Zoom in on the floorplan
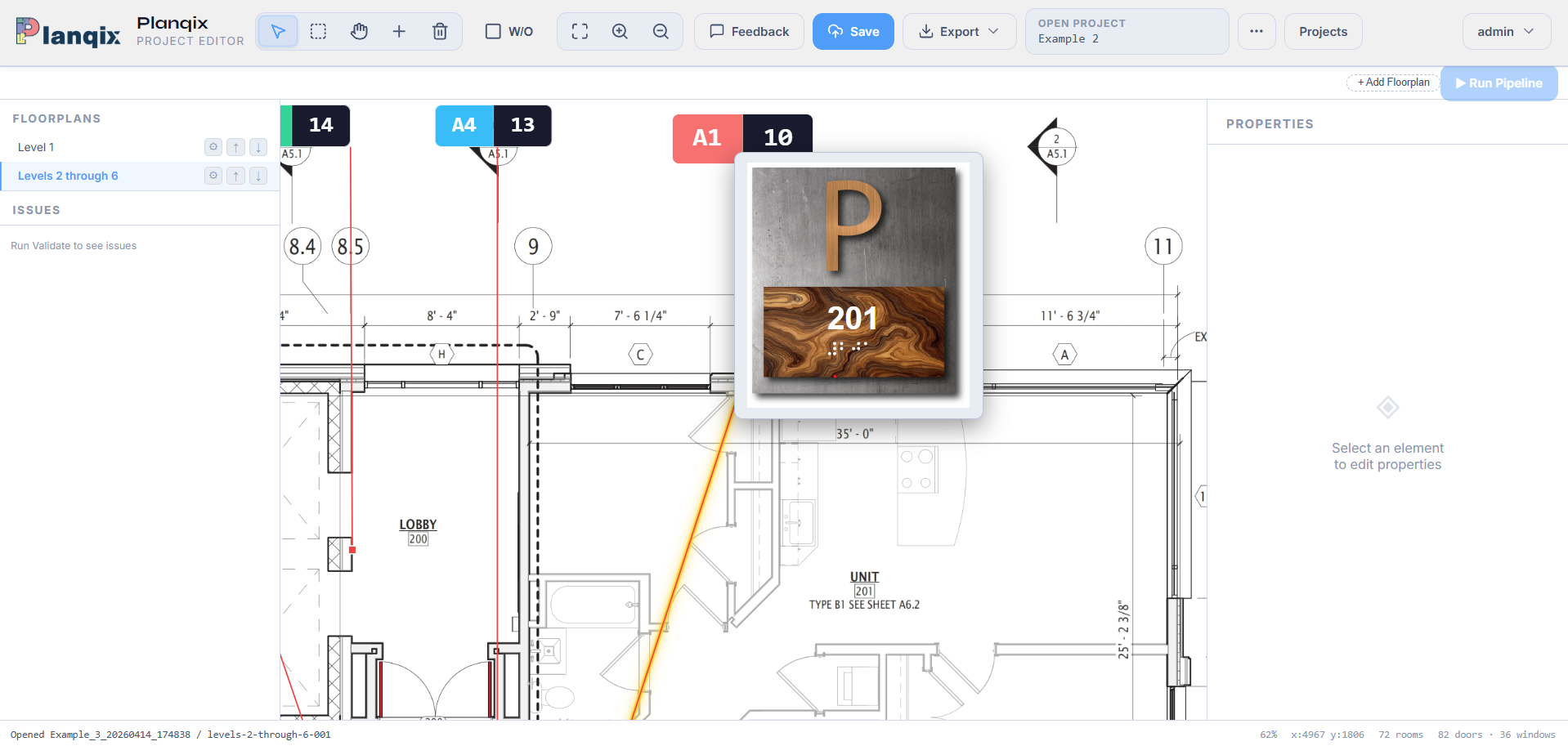 click(x=620, y=32)
